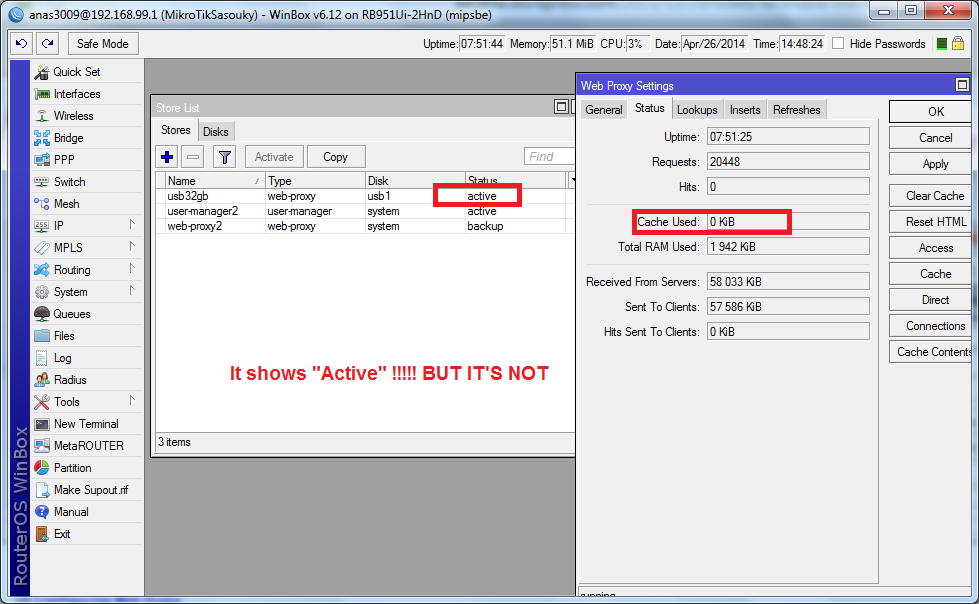
Task: Maximize the Store List window
Action: pyautogui.click(x=561, y=107)
